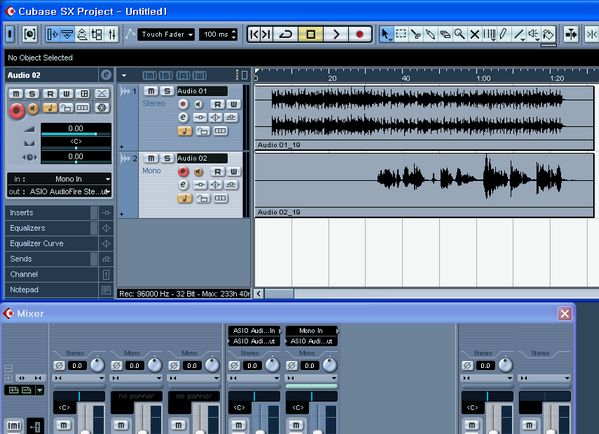This screenshot has width=599, height=434.
Task: Click the Play transport button
Action: click(336, 34)
